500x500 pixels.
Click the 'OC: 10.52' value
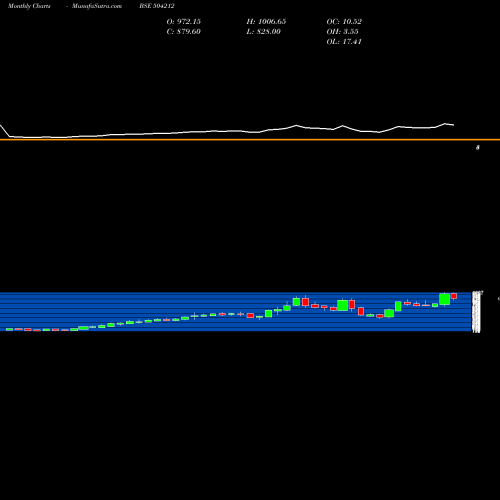[344, 22]
